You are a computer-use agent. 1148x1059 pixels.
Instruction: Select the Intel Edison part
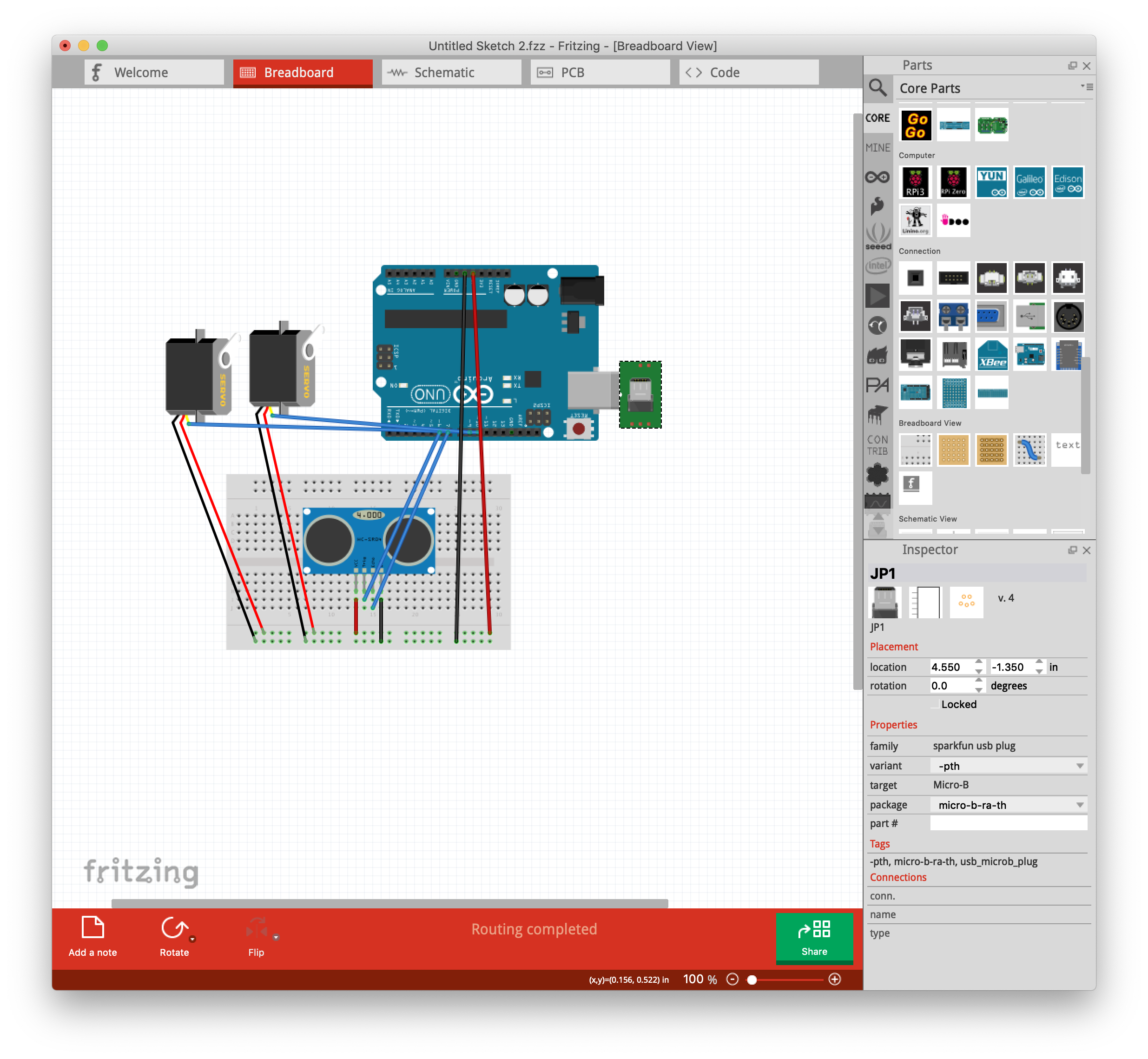1068,182
